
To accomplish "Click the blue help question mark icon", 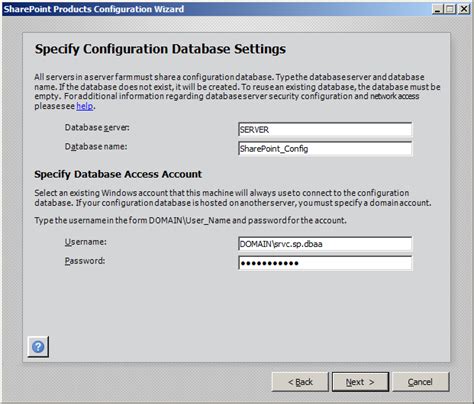I will click(38, 347).
